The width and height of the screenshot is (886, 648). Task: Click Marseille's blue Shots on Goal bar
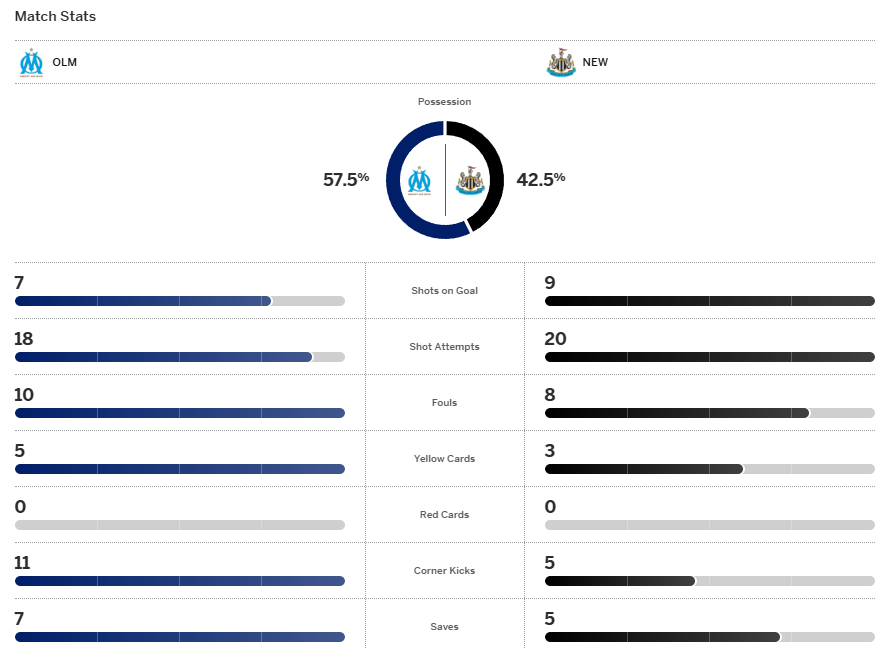[143, 301]
